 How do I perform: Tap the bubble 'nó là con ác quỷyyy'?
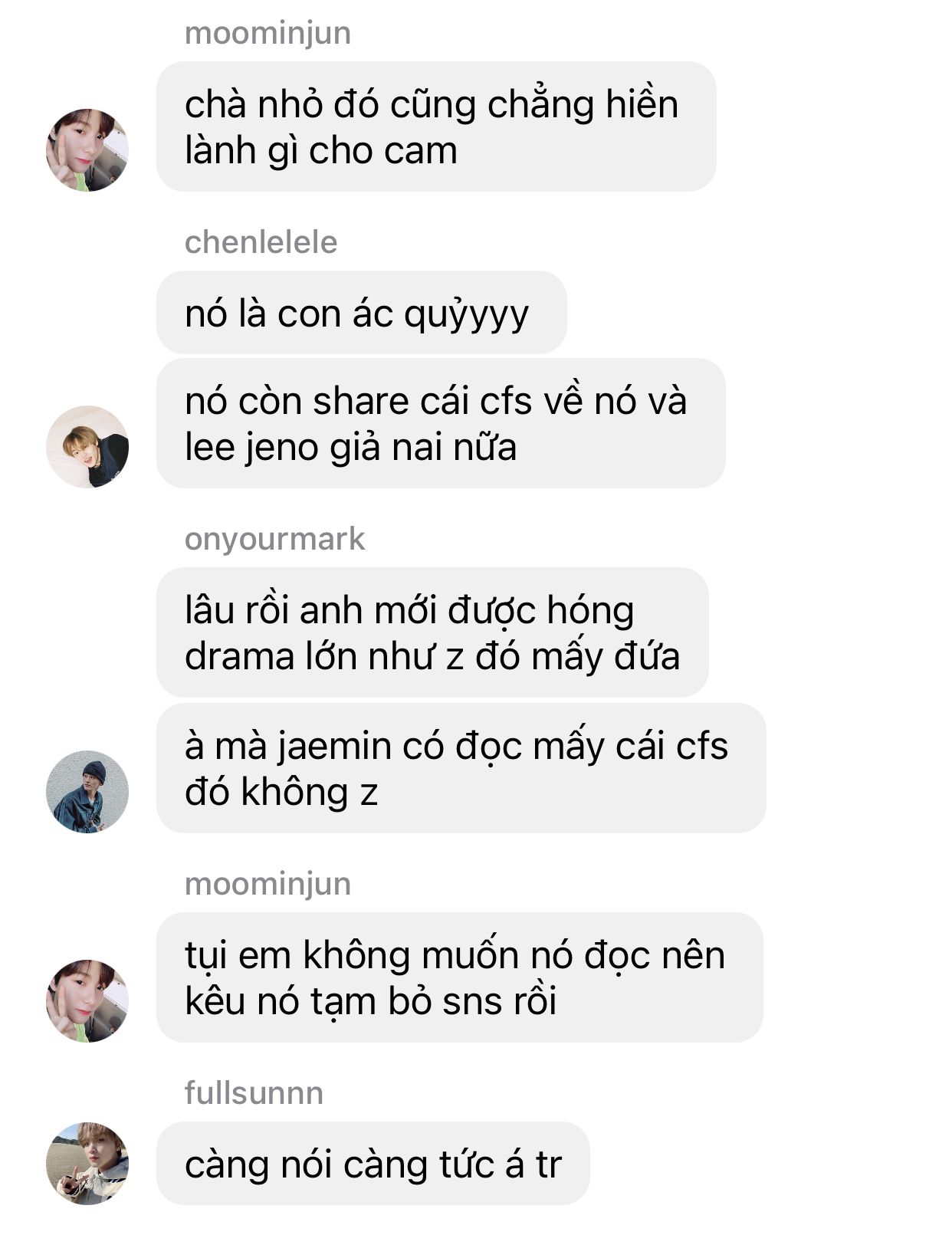pos(362,313)
